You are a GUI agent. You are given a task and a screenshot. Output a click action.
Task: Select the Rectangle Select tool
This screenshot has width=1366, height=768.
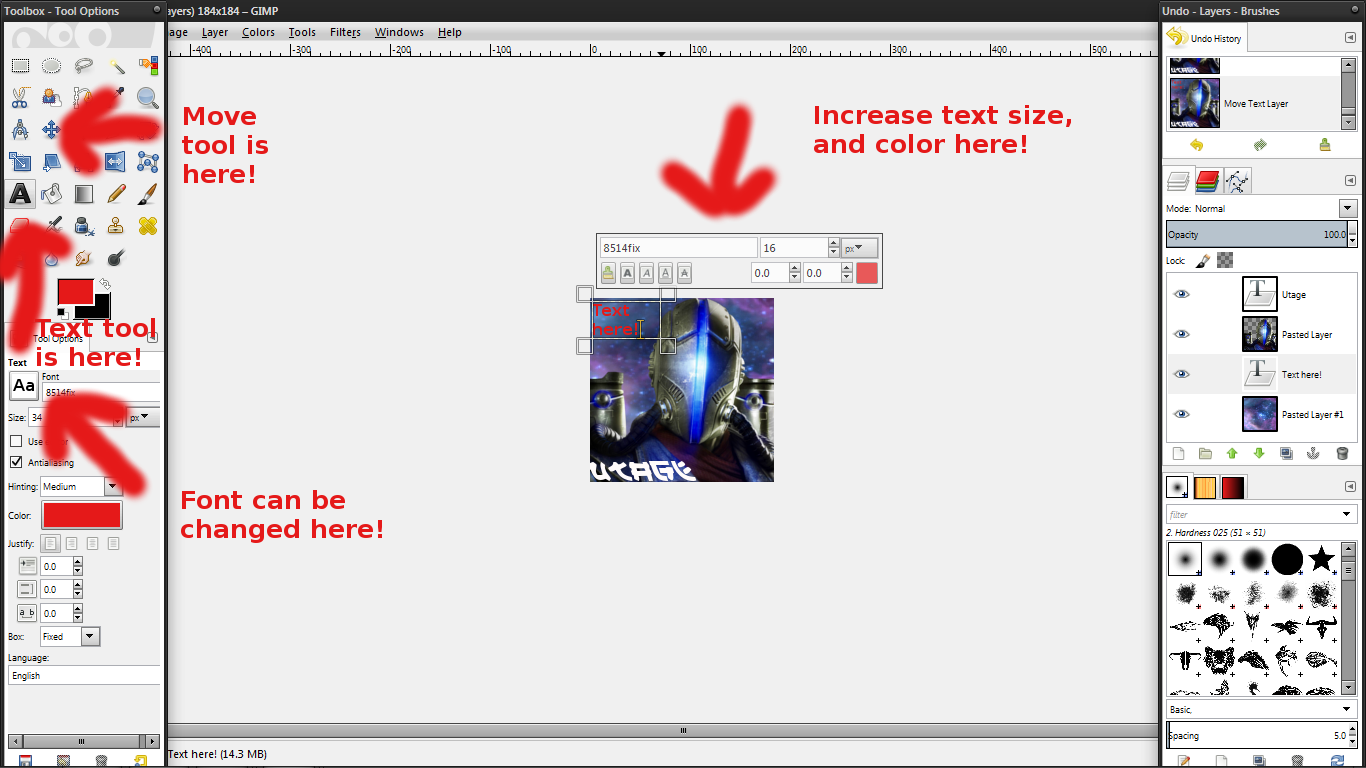point(20,66)
